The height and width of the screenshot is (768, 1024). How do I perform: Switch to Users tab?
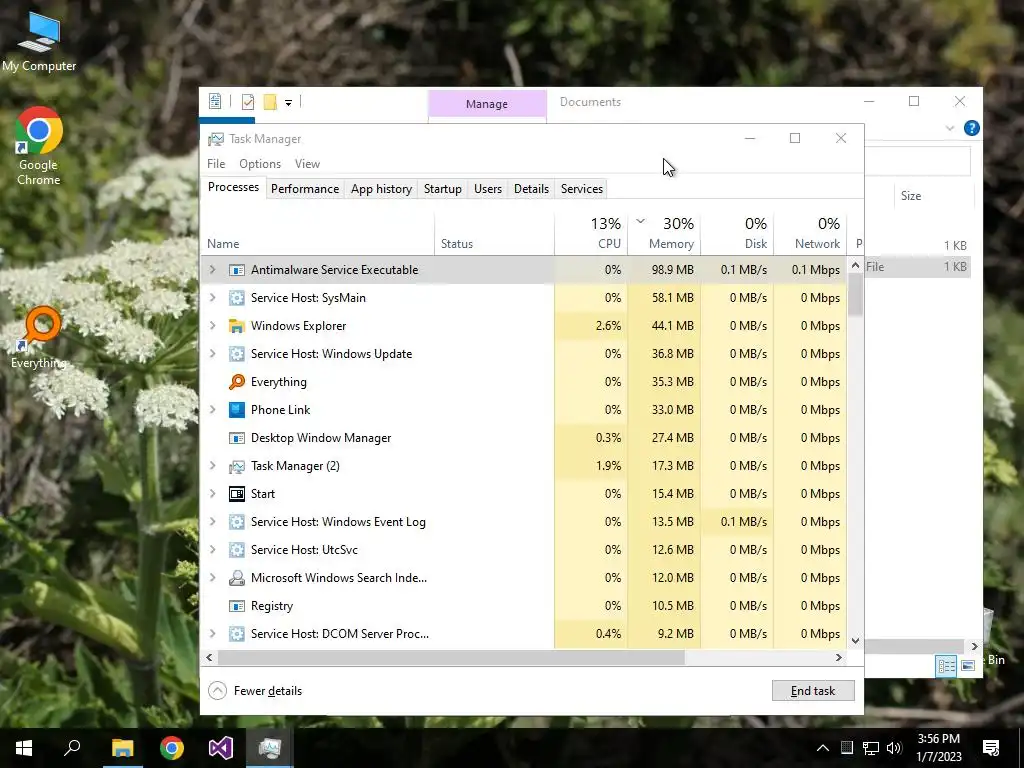(x=488, y=189)
